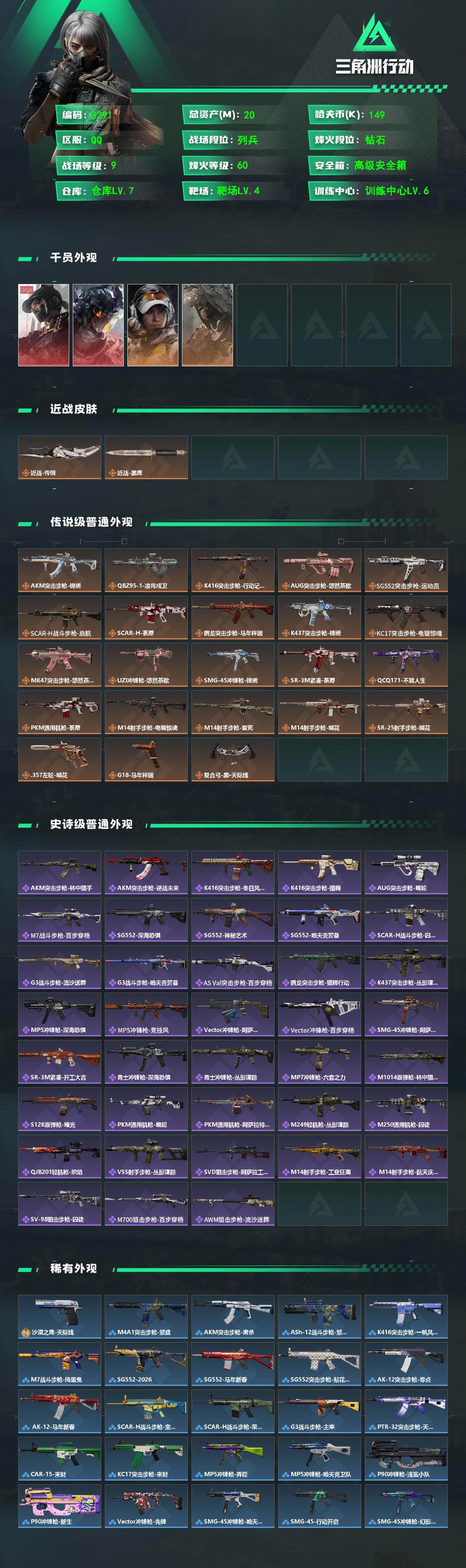Screen dimensions: 466x1568
Task: Select the fourth operator skin portrait
Action: [x=208, y=325]
